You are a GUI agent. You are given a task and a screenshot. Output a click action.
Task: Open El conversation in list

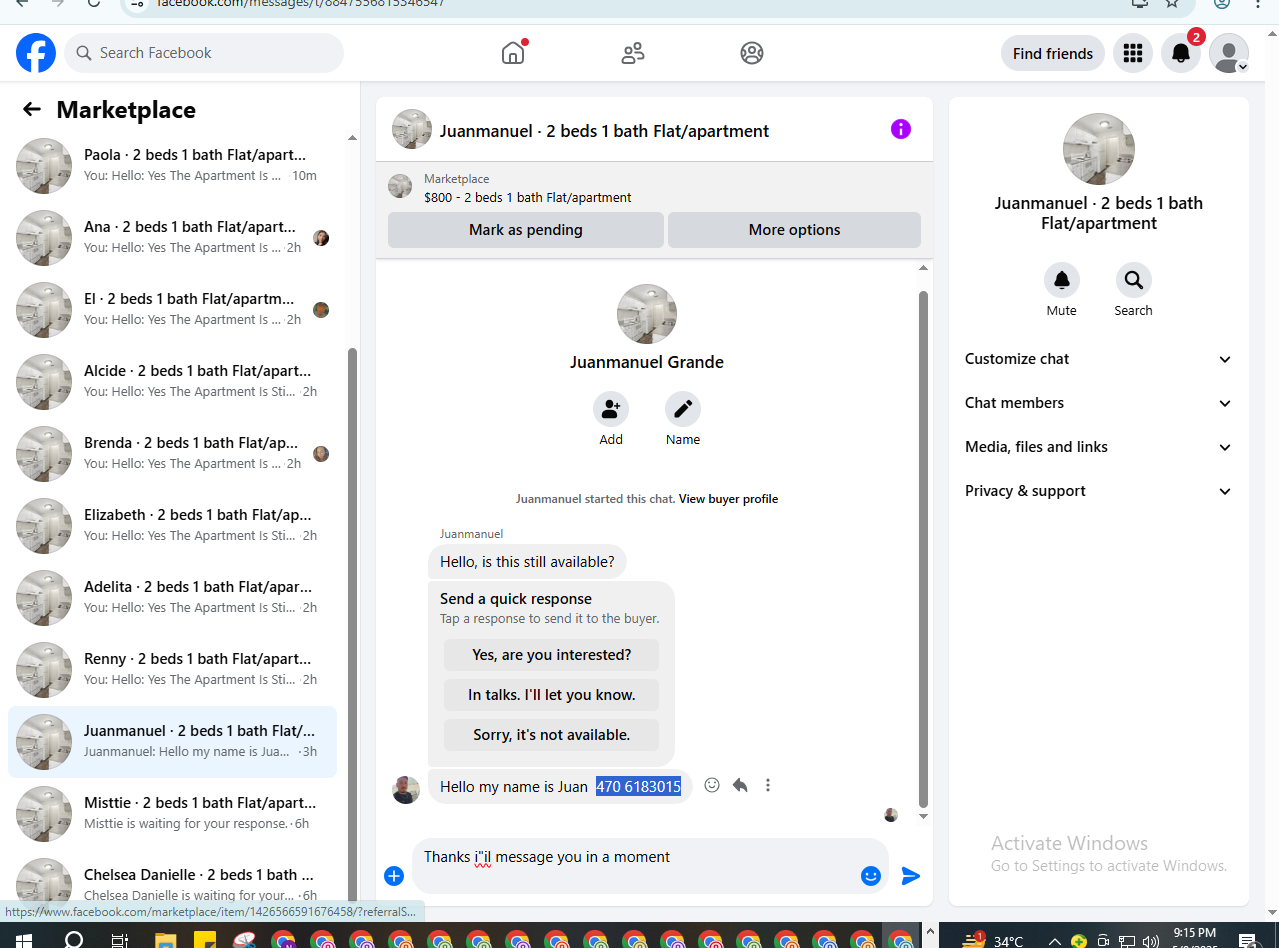(x=172, y=310)
